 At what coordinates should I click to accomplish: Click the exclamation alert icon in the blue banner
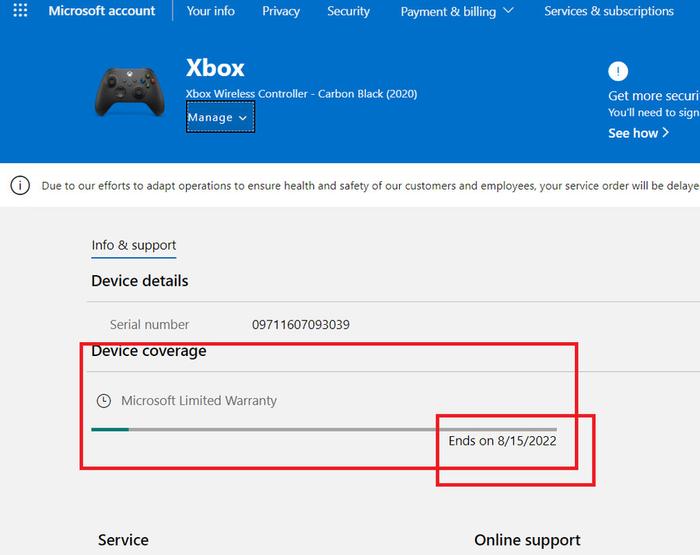coord(619,71)
